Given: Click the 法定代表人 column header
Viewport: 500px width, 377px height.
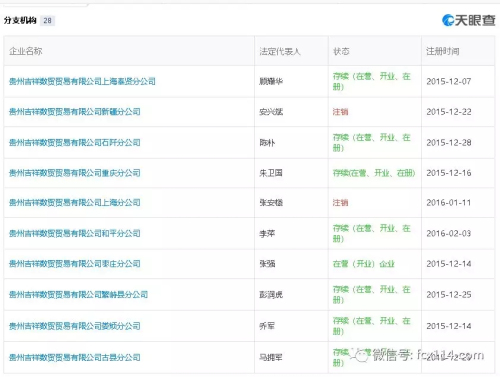Looking at the screenshot, I should tap(280, 51).
